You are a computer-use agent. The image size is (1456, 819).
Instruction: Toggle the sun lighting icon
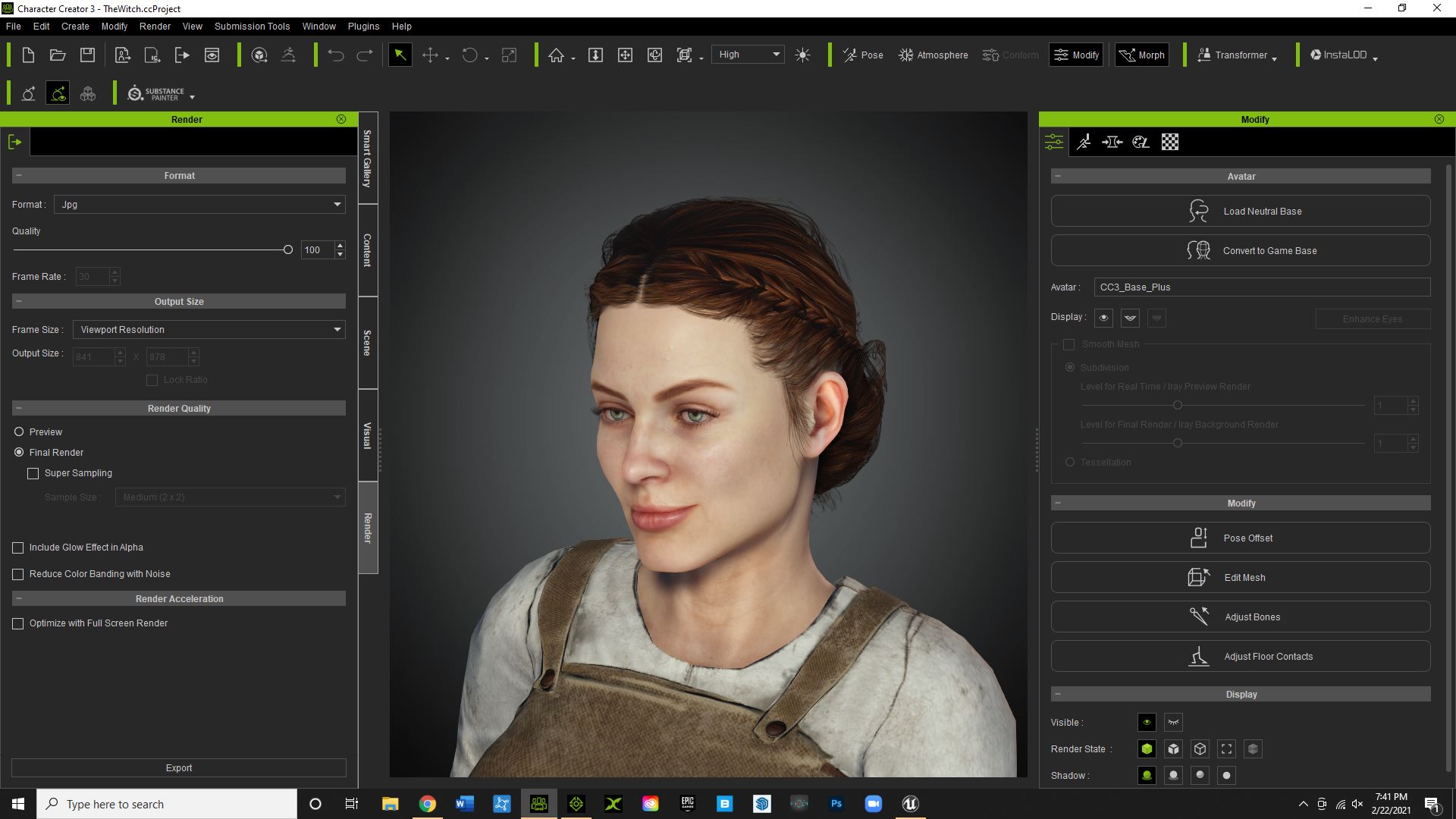click(803, 55)
